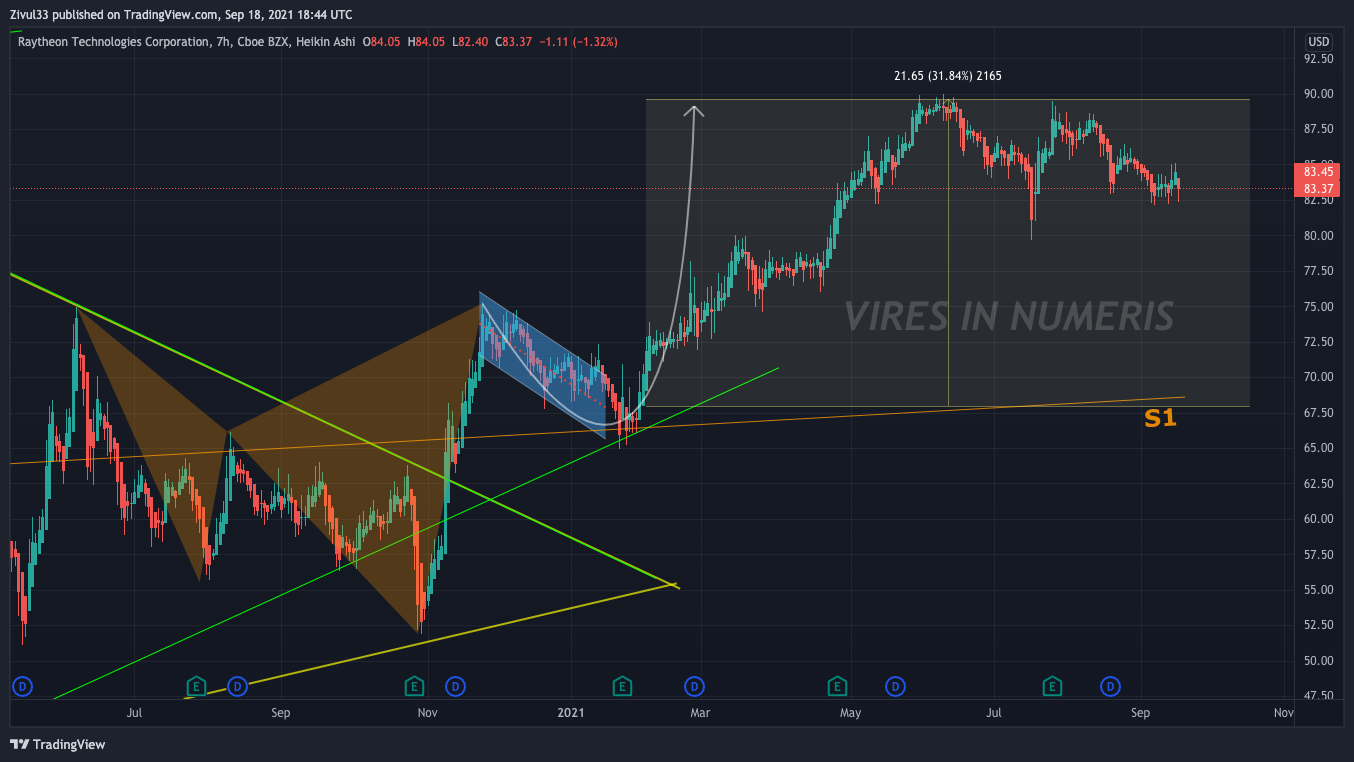The width and height of the screenshot is (1354, 762).
Task: Click the dividend D marker just before Sep 2020
Action: [237, 686]
